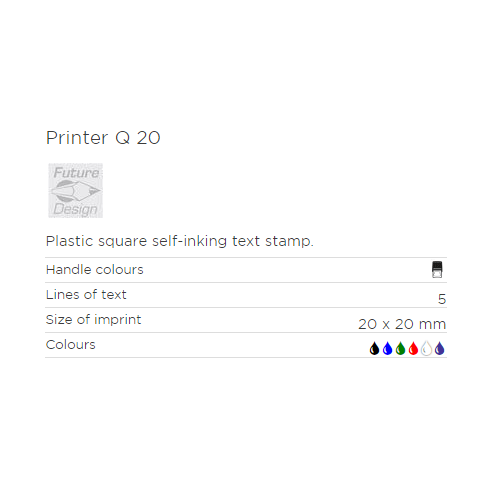Click the black stamp handle colour icon
Image resolution: width=500 pixels, height=498 pixels.
point(437,269)
